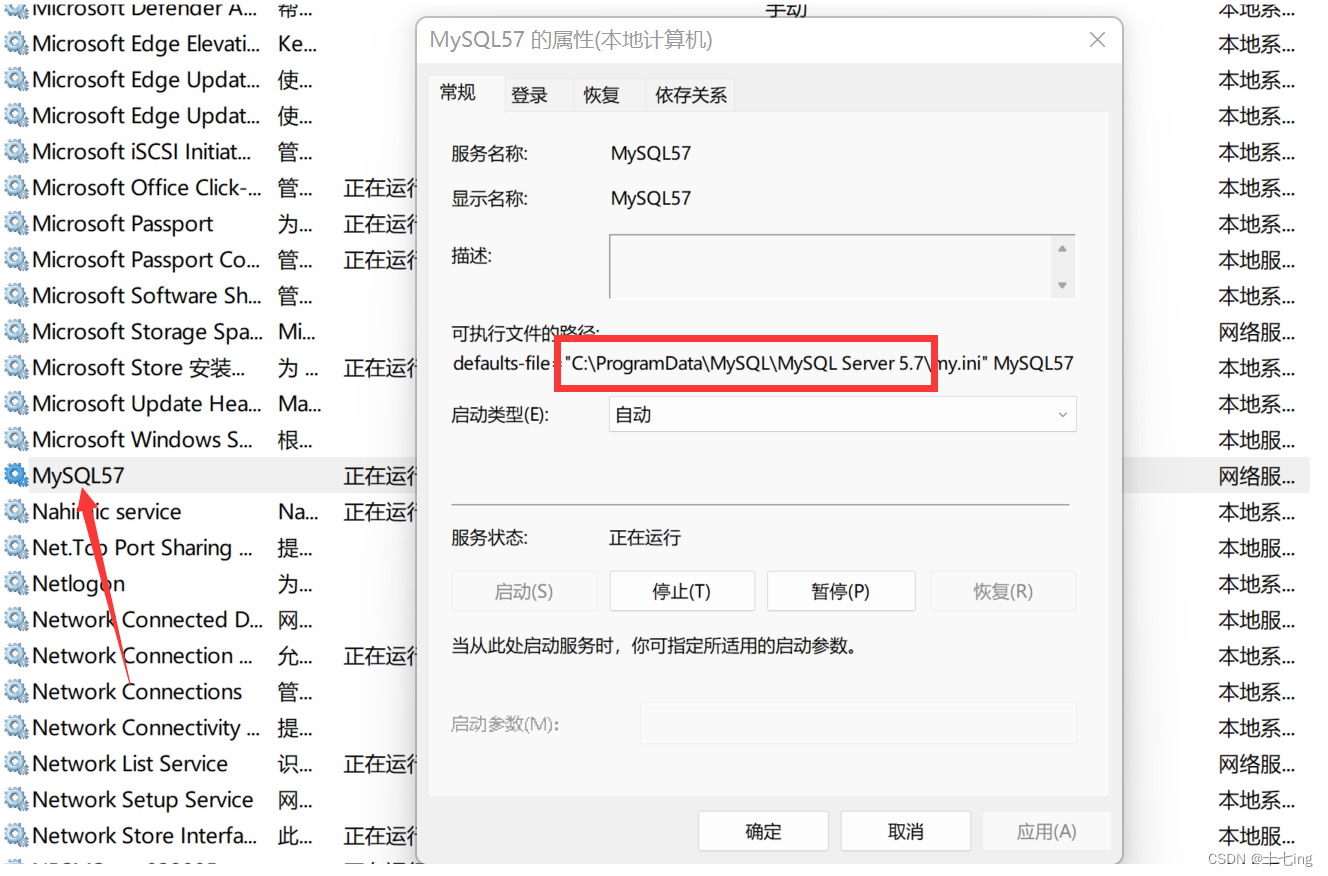Click the 停止(T) button
1328x876 pixels.
tap(681, 591)
